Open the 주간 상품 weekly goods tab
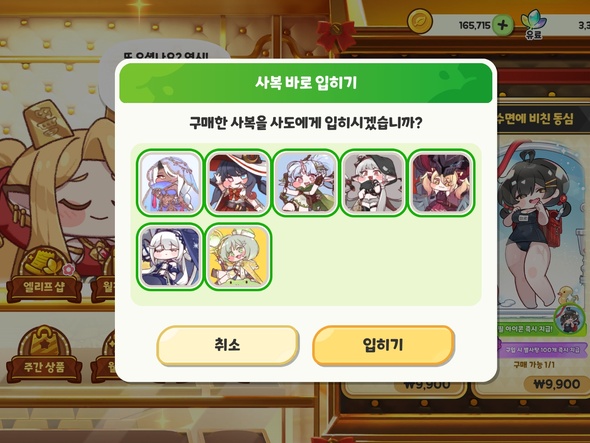590x443 pixels. tap(44, 354)
